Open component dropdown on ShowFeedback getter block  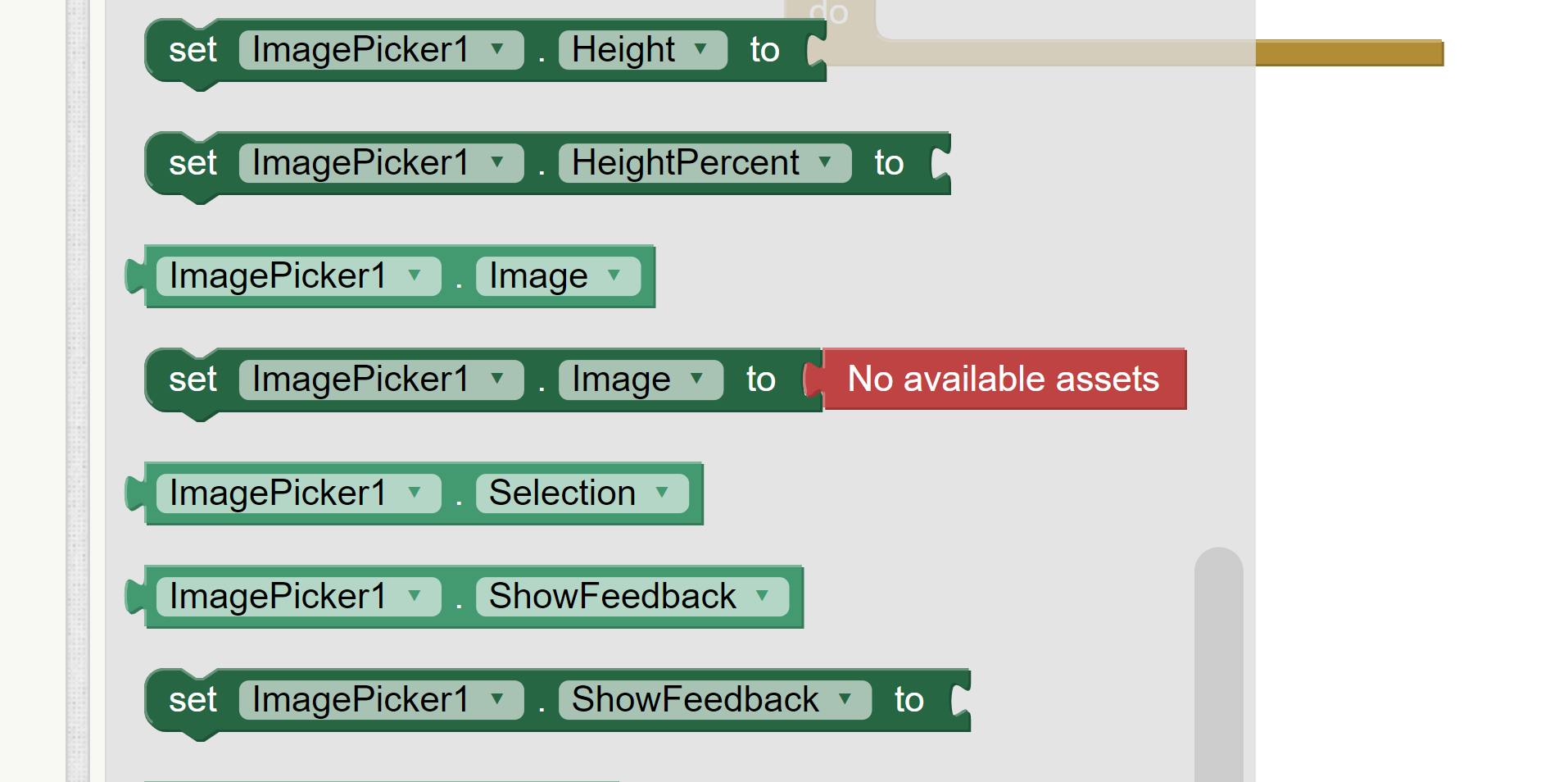coord(298,597)
